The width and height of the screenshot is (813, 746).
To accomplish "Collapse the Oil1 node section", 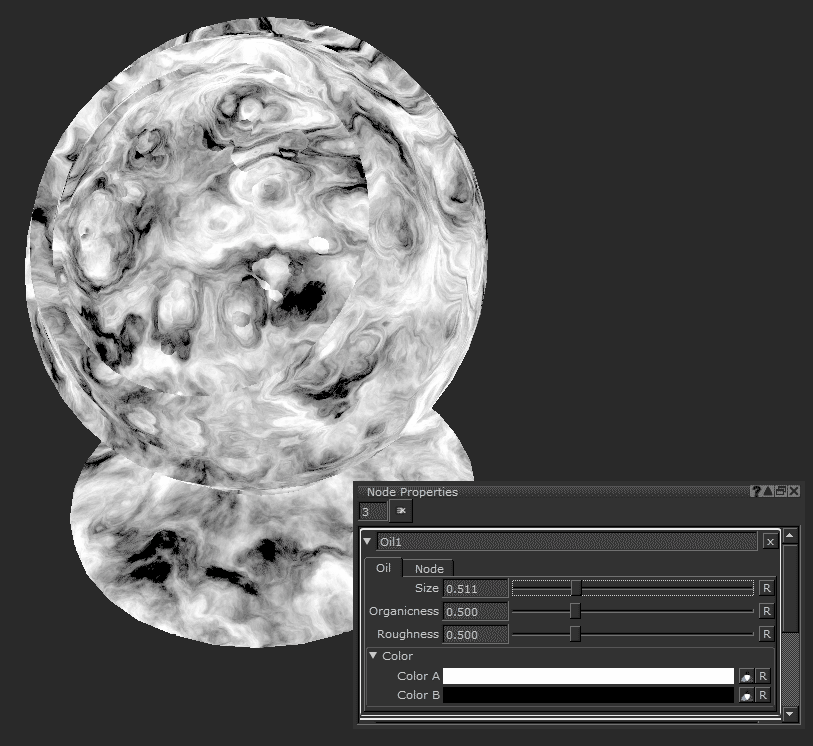I will tap(367, 541).
